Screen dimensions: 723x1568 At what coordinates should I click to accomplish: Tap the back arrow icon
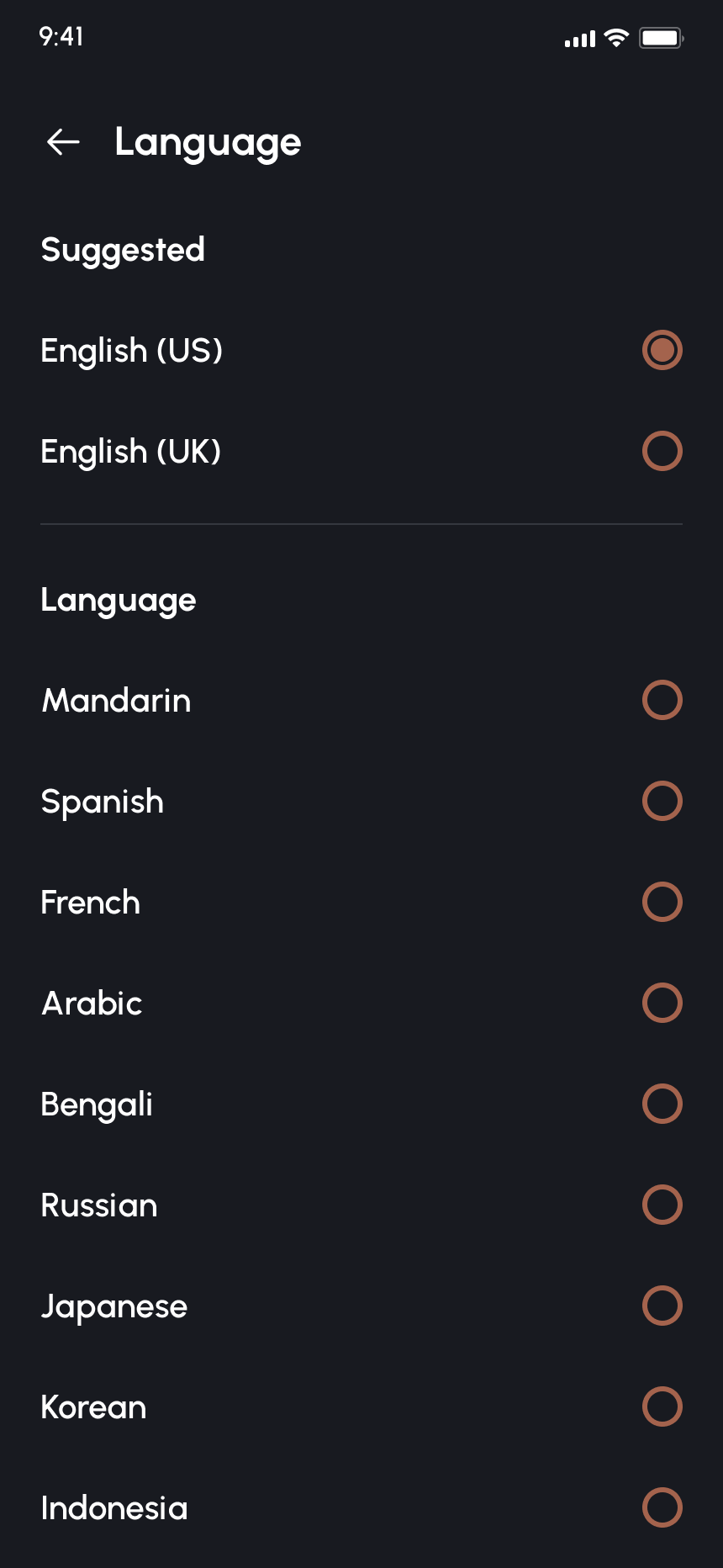[63, 142]
